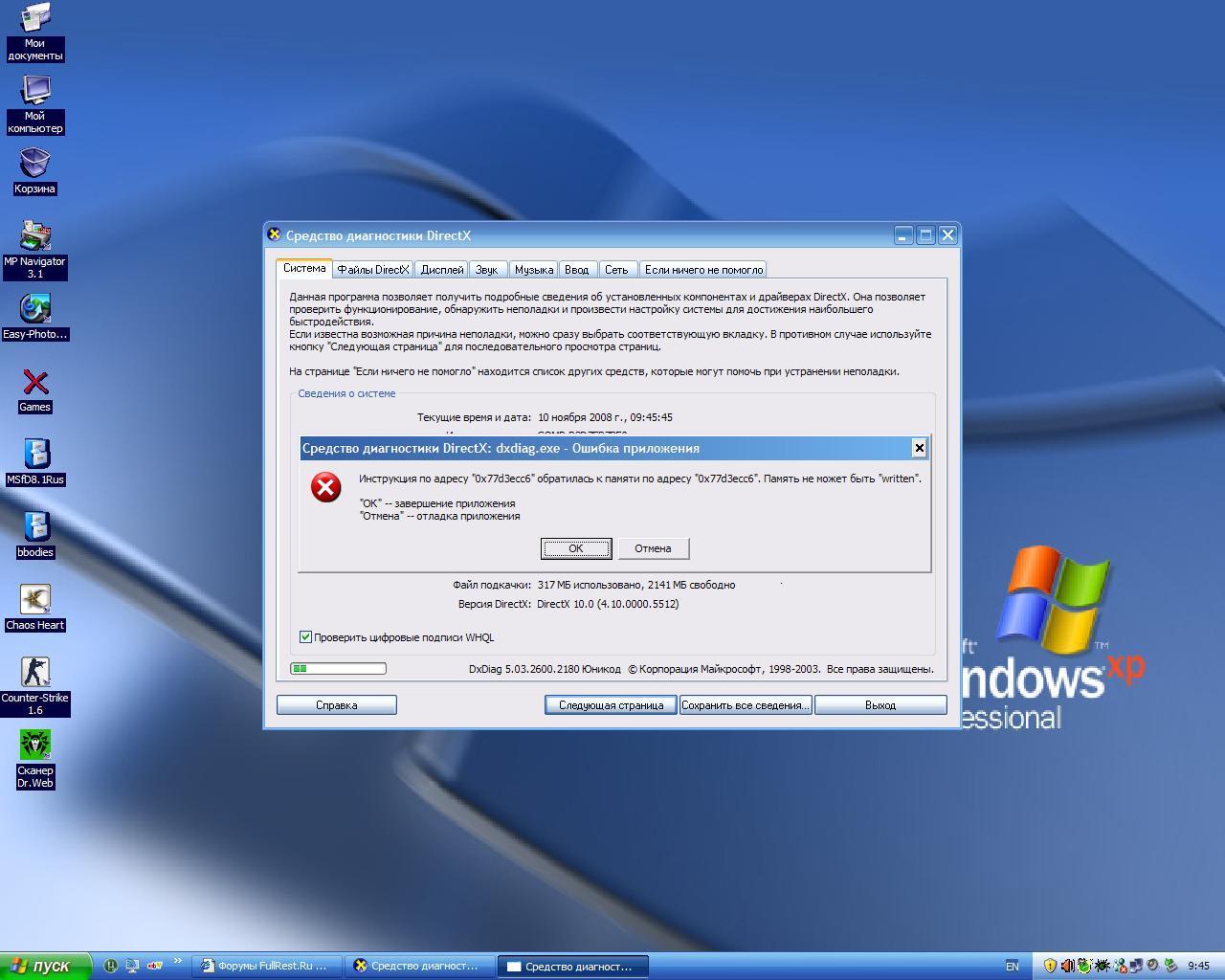Open the Корзина recycle bin icon
Image resolution: width=1225 pixels, height=980 pixels.
(x=35, y=171)
